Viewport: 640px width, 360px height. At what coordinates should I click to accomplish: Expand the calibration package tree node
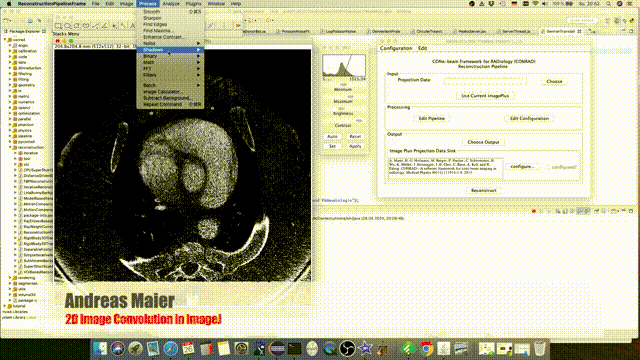click(x=10, y=51)
